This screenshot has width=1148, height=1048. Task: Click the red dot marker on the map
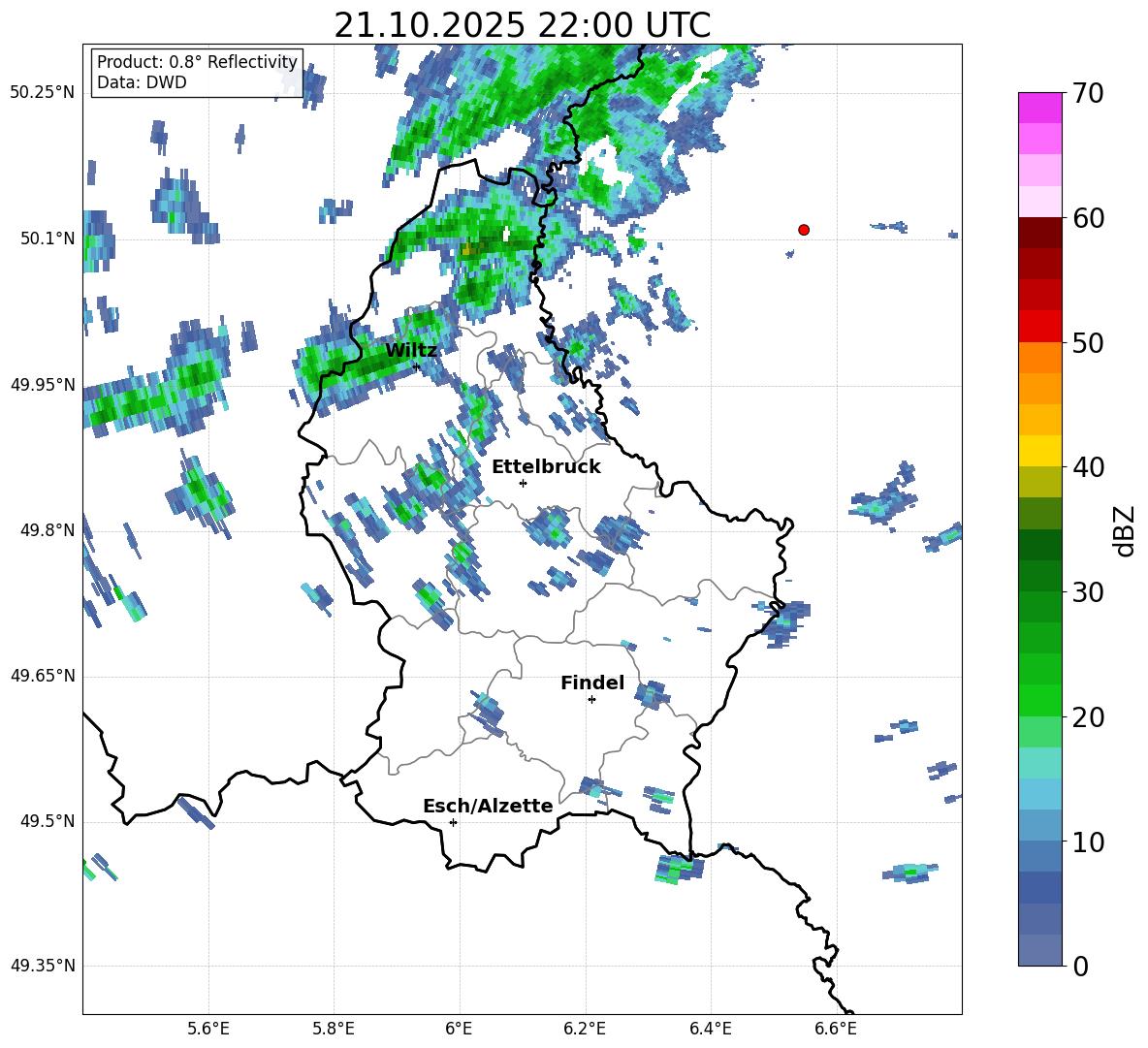click(804, 230)
